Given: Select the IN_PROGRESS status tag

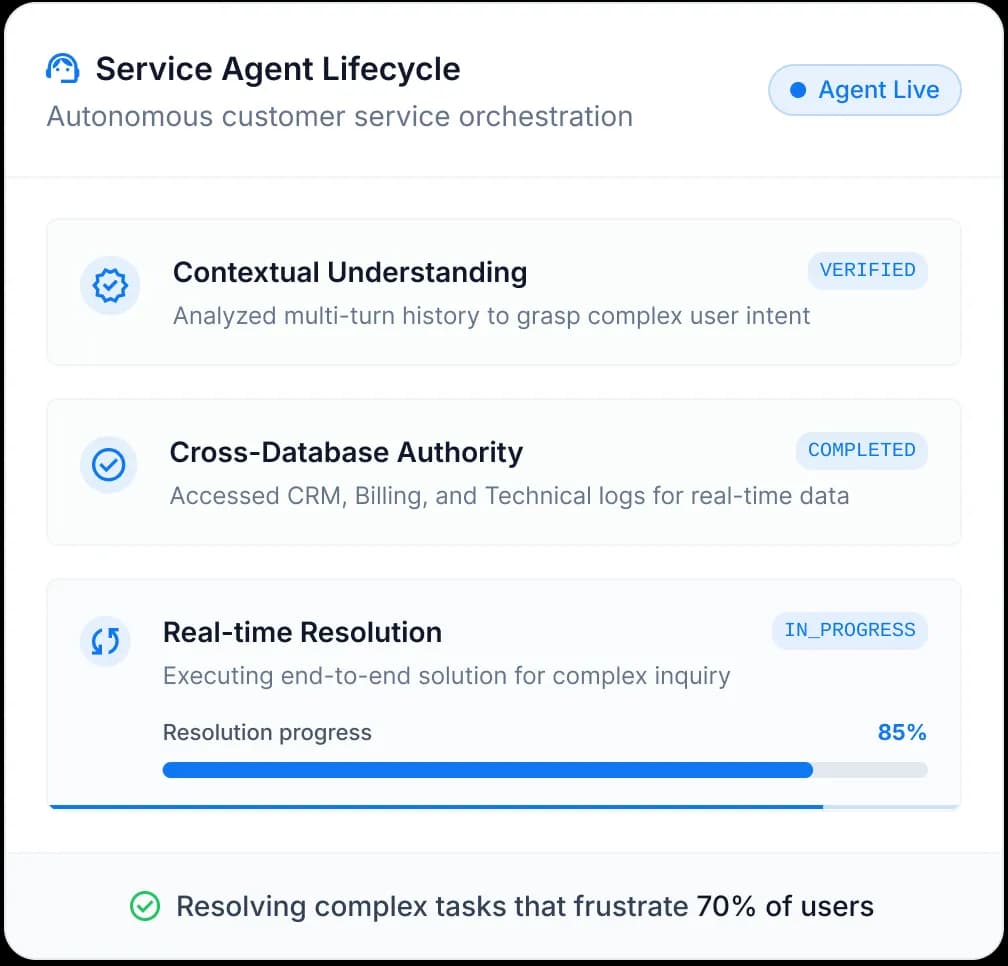Looking at the screenshot, I should pyautogui.click(x=849, y=630).
